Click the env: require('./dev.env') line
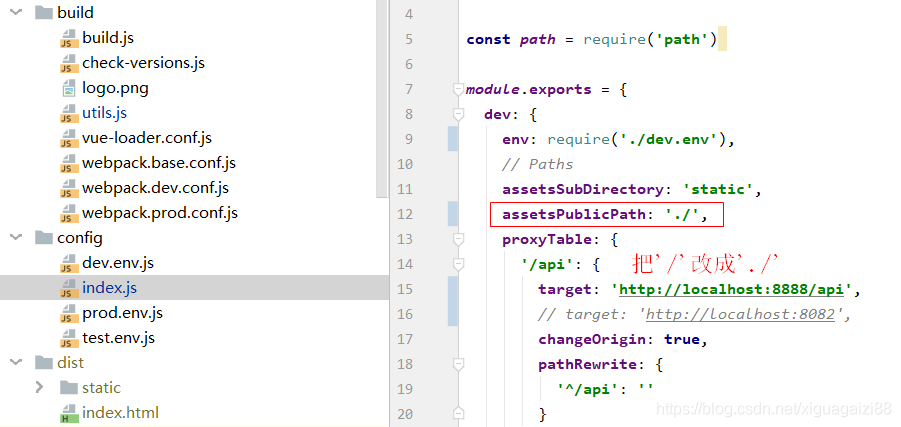The height and width of the screenshot is (427, 901). coord(619,140)
